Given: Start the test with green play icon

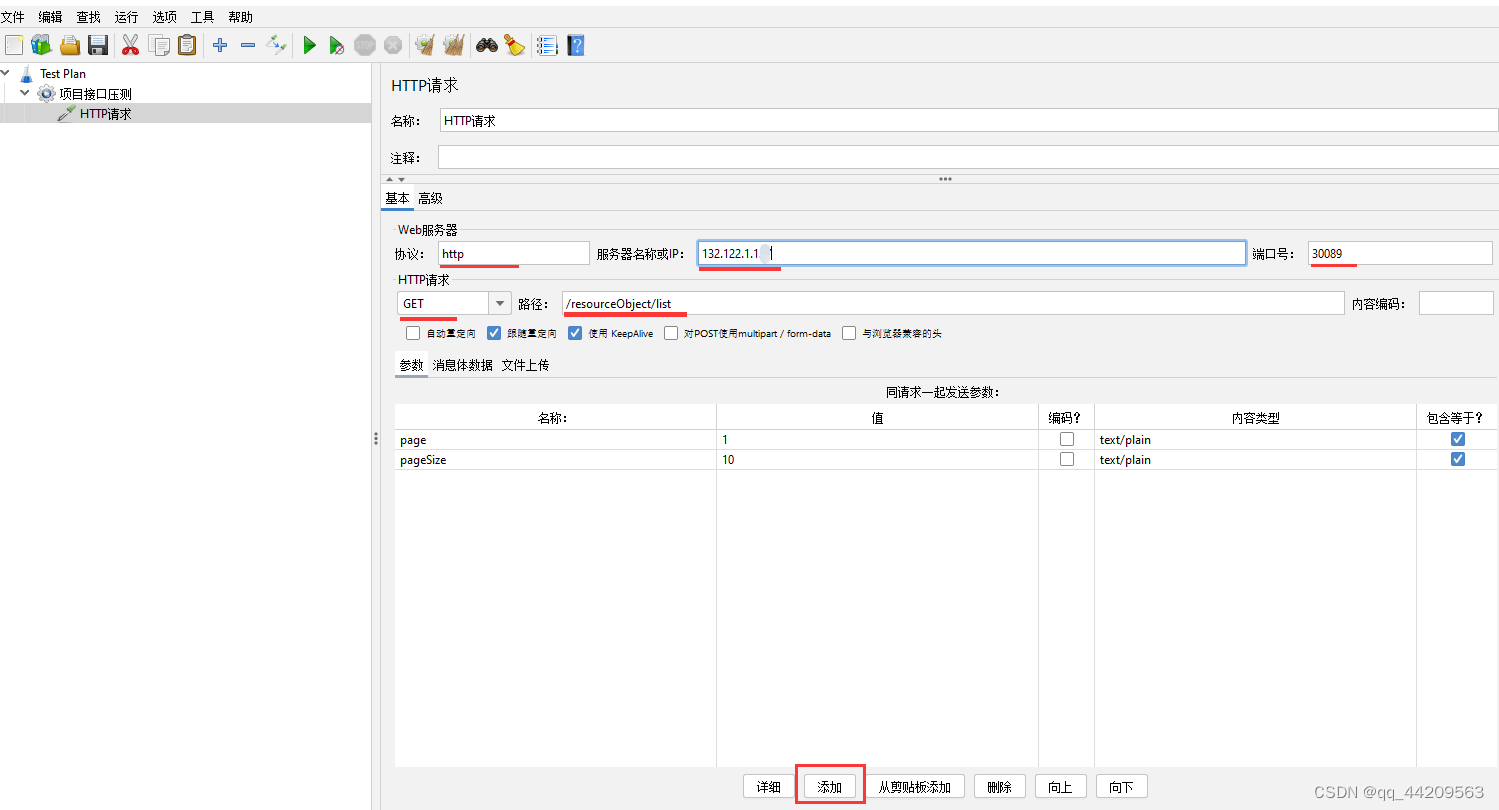Looking at the screenshot, I should click(309, 45).
